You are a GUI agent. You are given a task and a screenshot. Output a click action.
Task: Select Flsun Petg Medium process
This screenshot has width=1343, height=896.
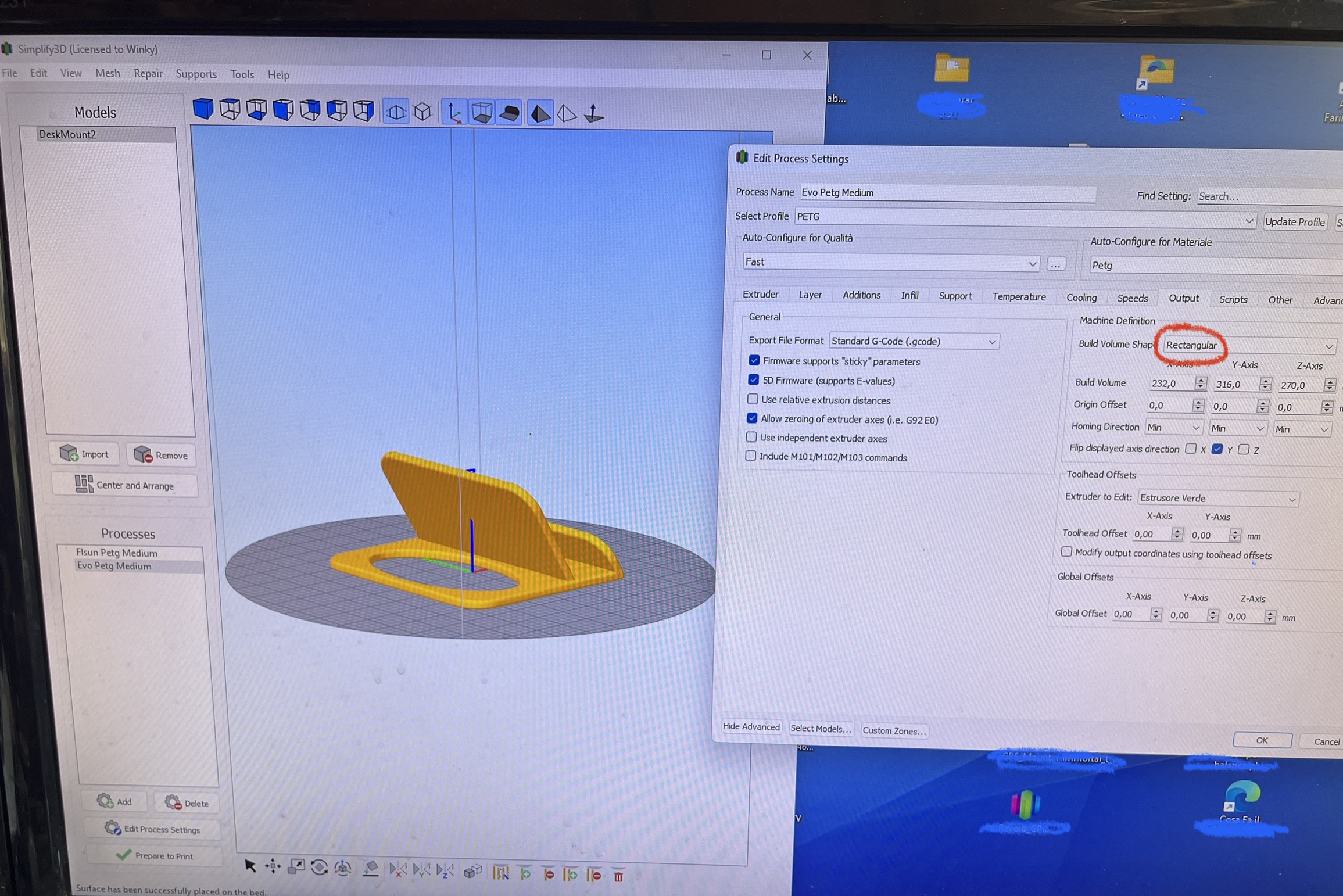(x=117, y=553)
